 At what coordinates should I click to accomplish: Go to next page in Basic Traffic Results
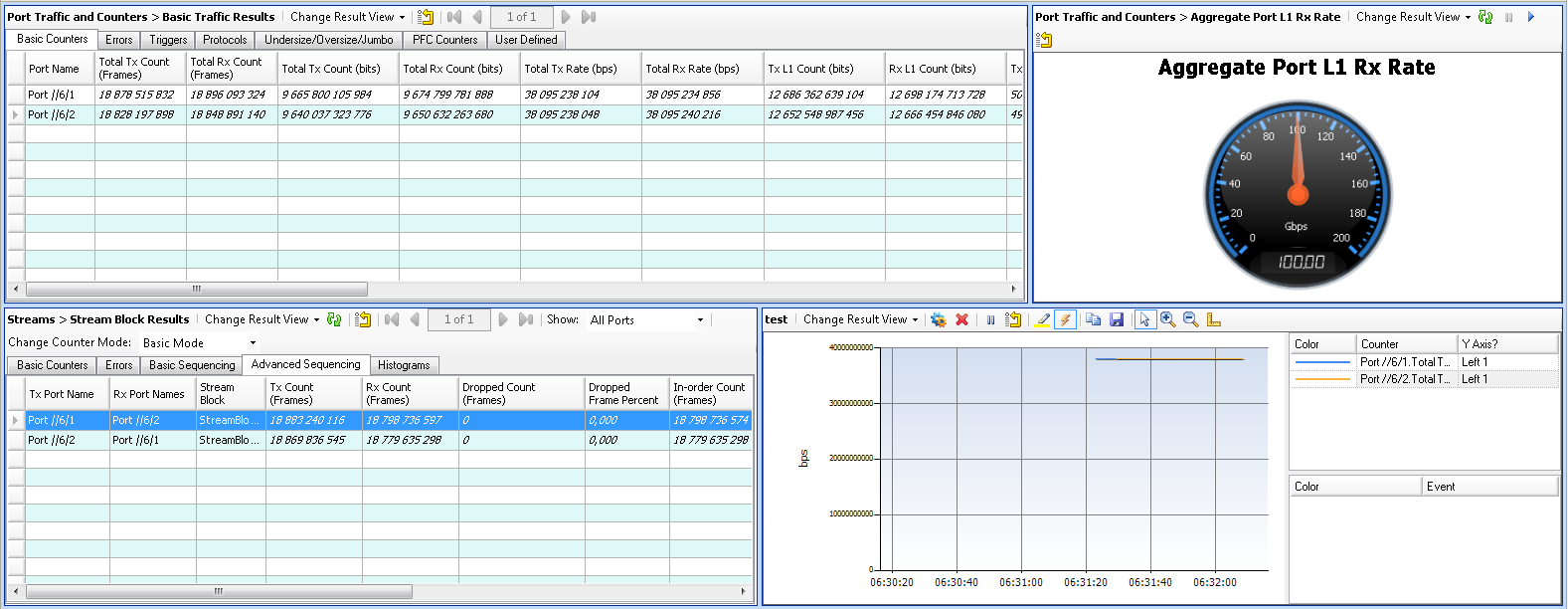566,17
